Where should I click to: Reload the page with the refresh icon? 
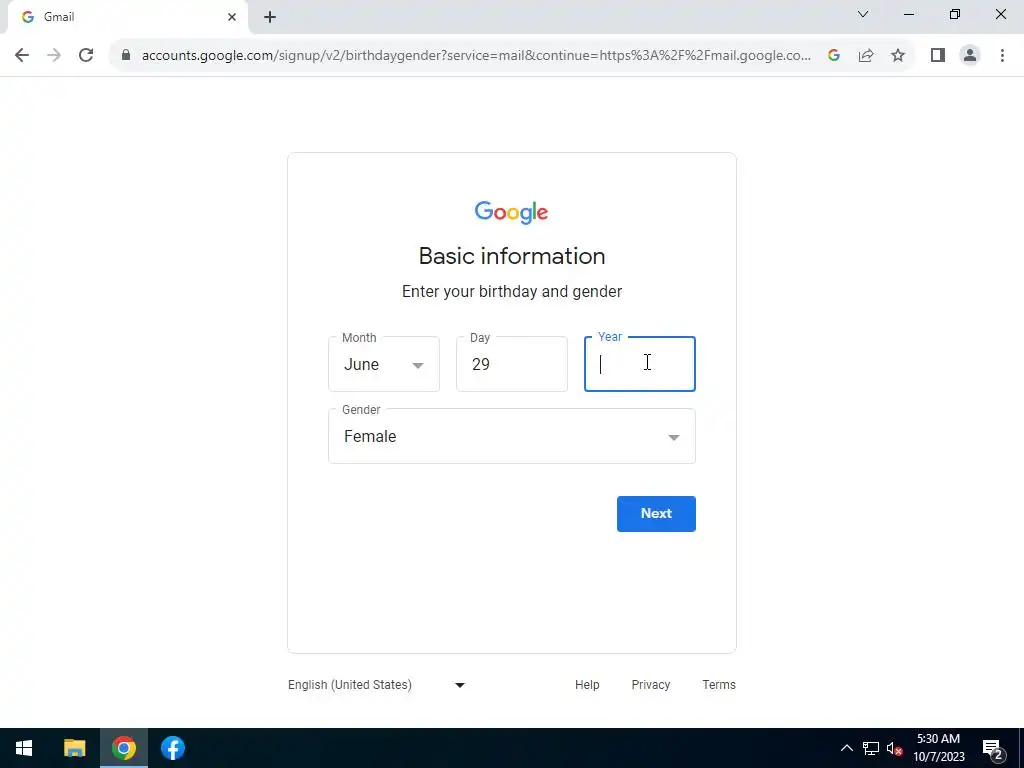coord(86,56)
